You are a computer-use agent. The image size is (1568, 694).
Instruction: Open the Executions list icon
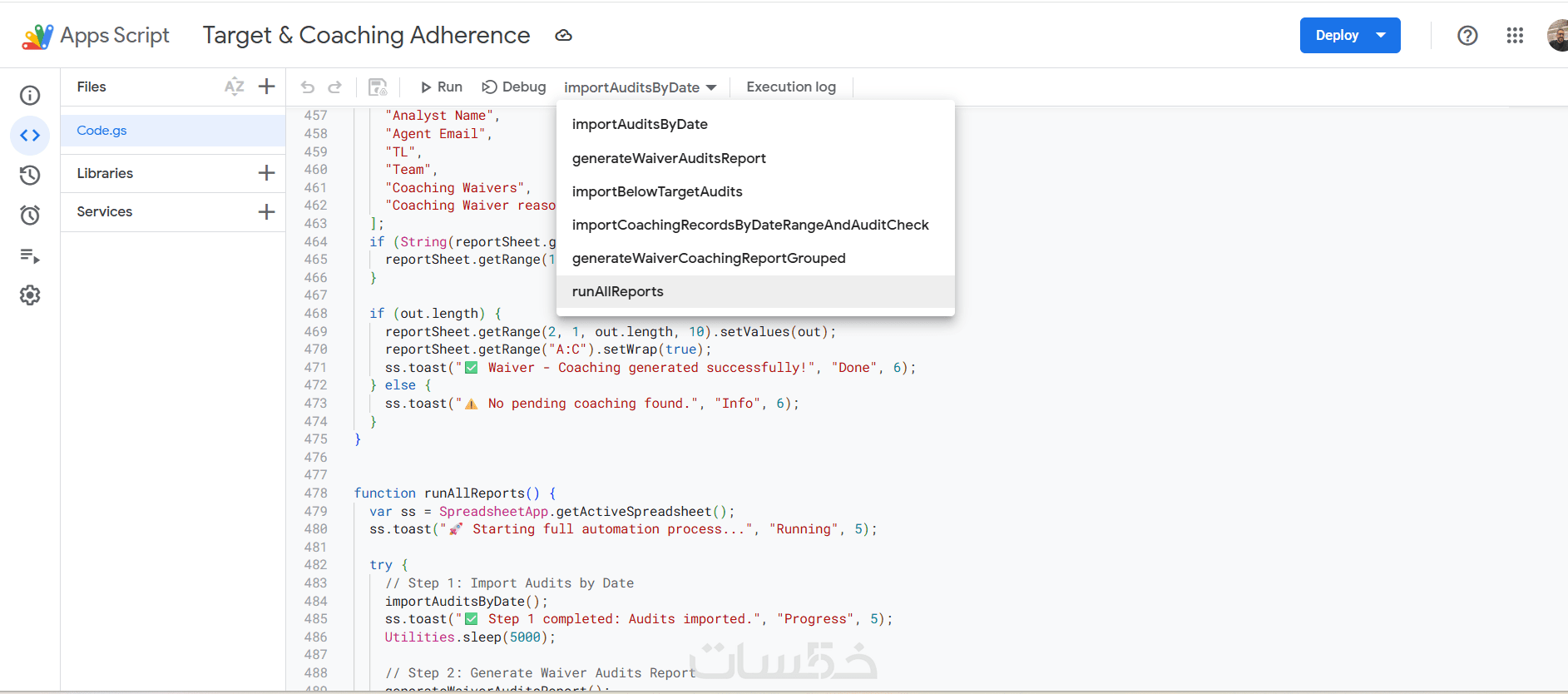[30, 255]
